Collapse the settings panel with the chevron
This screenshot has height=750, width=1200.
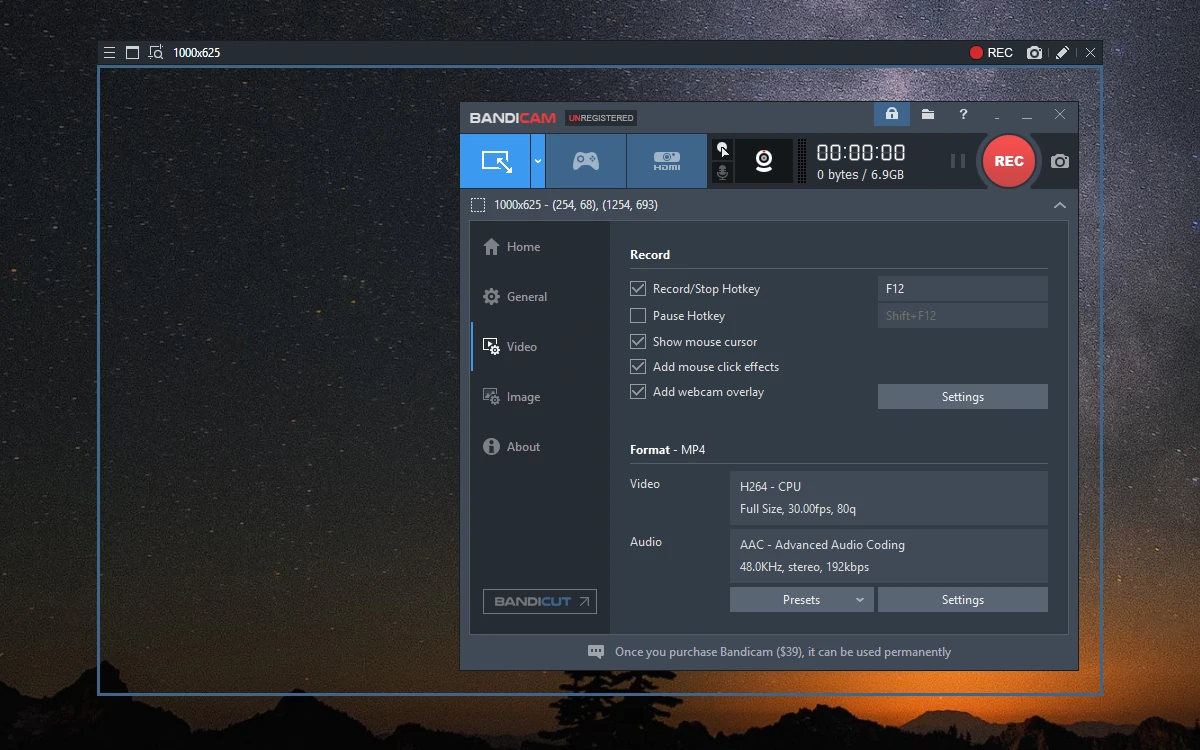point(1059,204)
